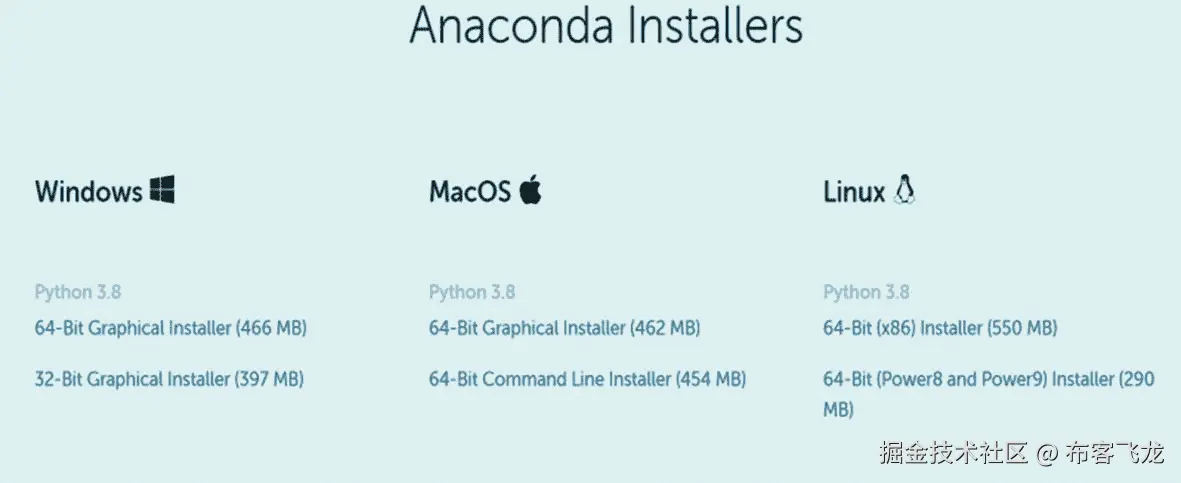Click the Linux section heading text
1181x483 pixels.
pos(854,191)
